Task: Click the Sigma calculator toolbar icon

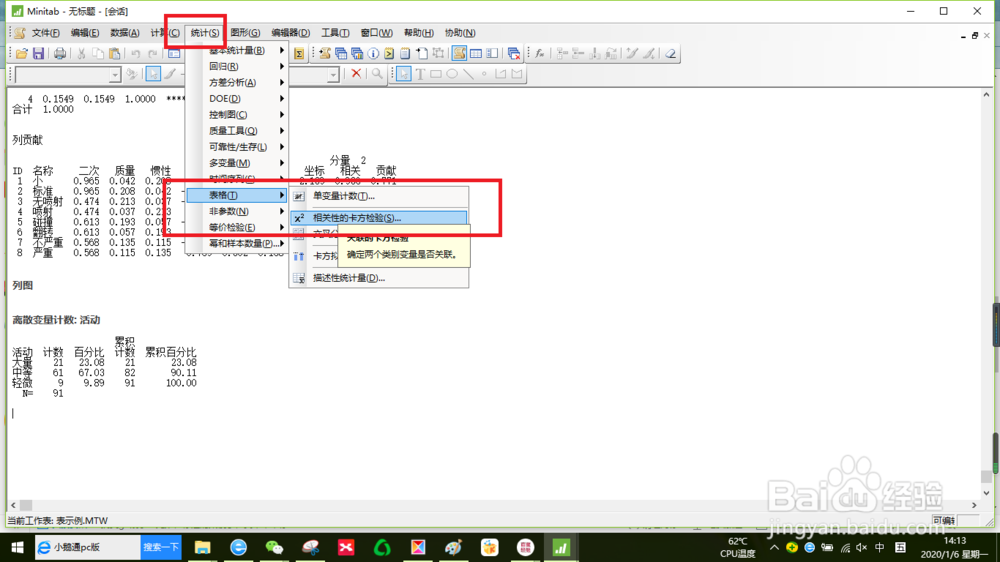Action: point(298,54)
